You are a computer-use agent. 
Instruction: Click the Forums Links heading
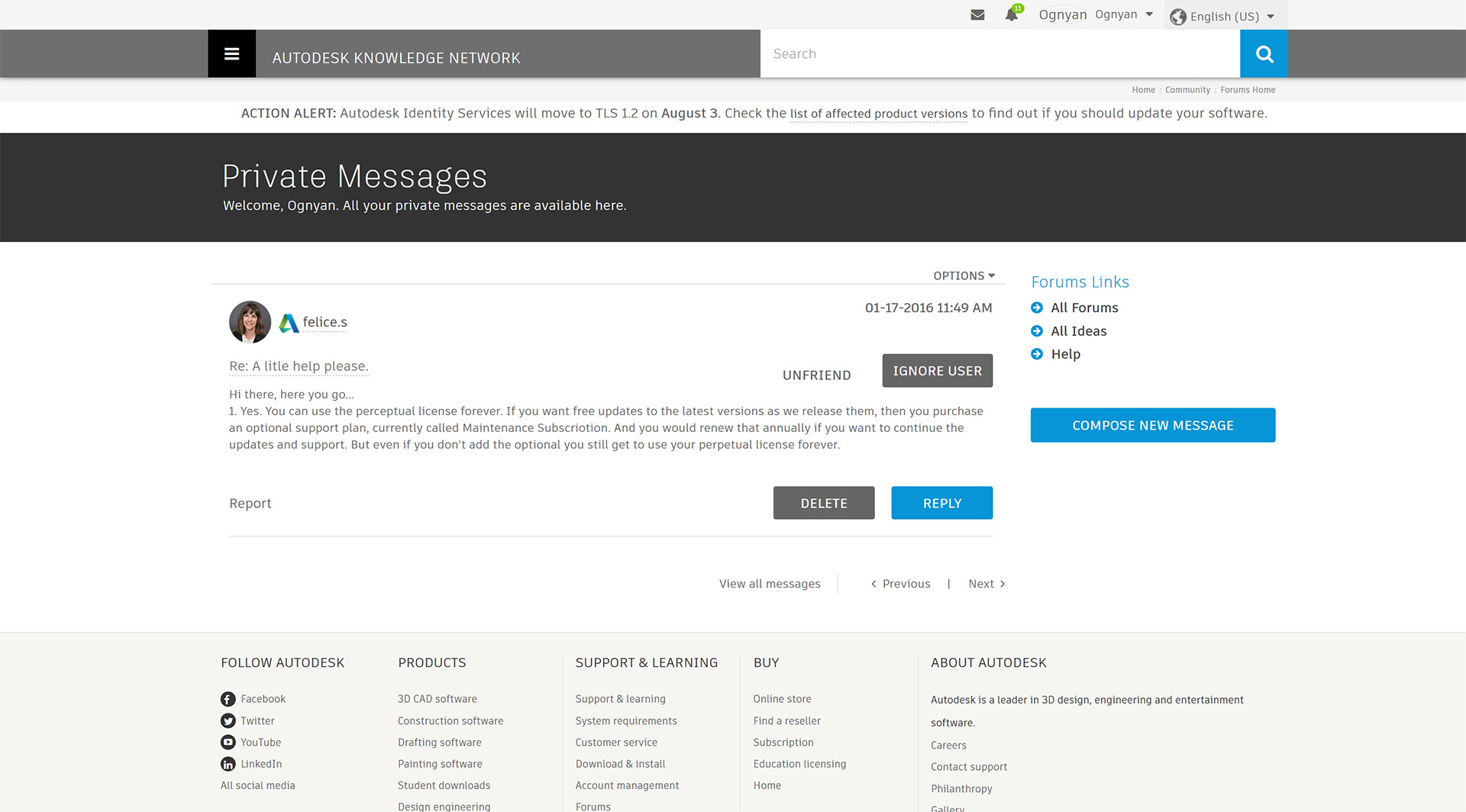(x=1080, y=282)
